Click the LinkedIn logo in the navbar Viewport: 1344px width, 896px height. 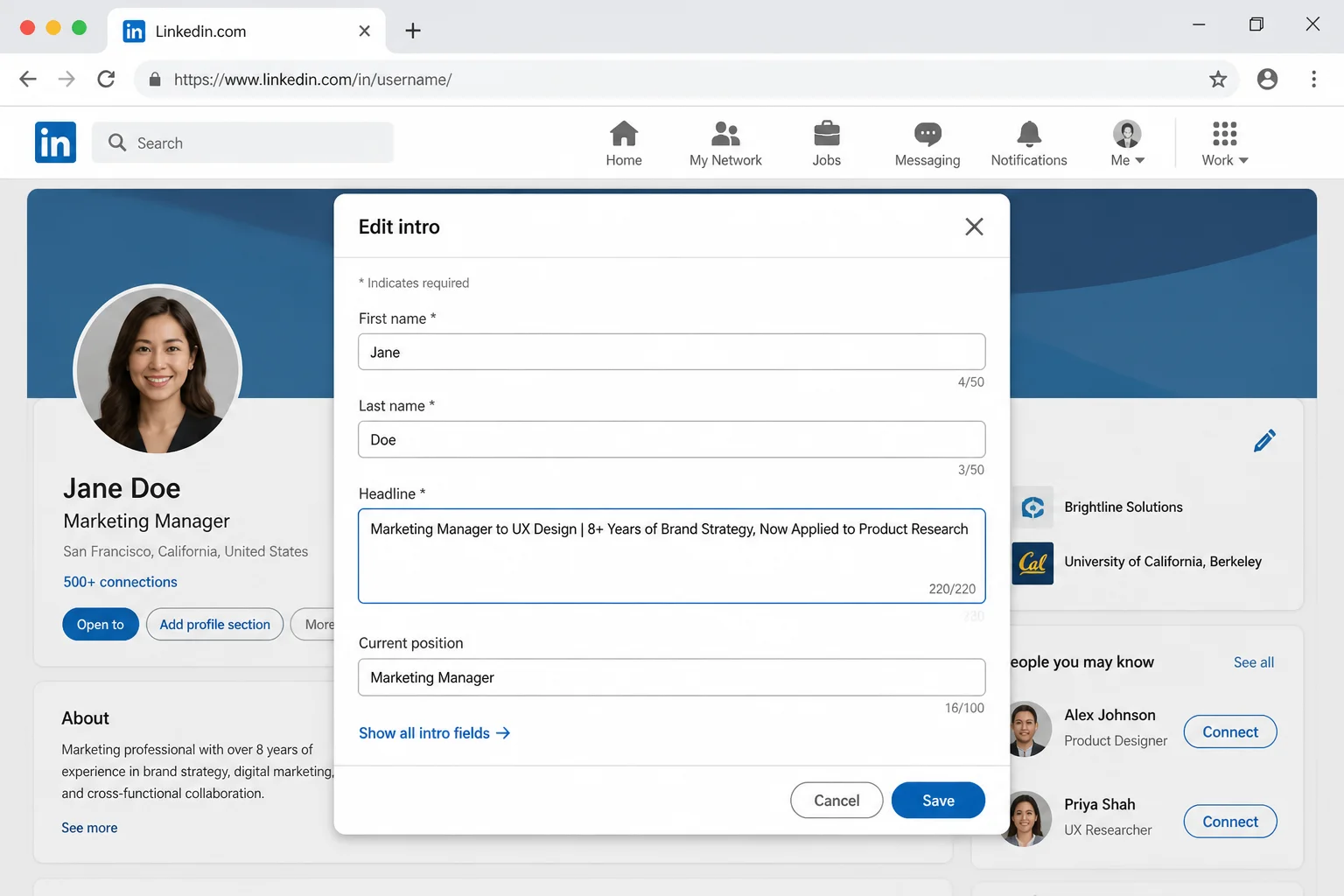55,143
